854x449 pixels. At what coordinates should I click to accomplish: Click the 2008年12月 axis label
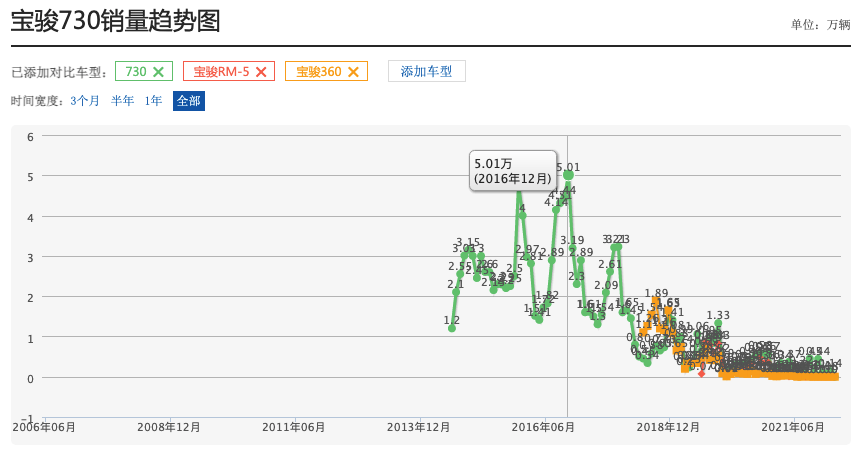[x=169, y=427]
